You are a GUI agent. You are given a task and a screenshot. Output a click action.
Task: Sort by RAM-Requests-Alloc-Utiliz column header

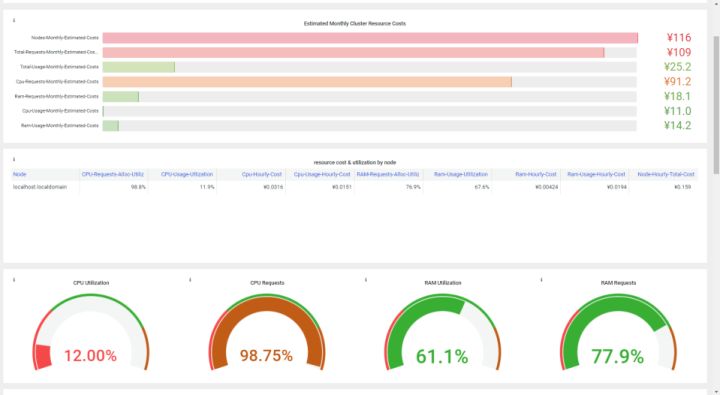388,175
